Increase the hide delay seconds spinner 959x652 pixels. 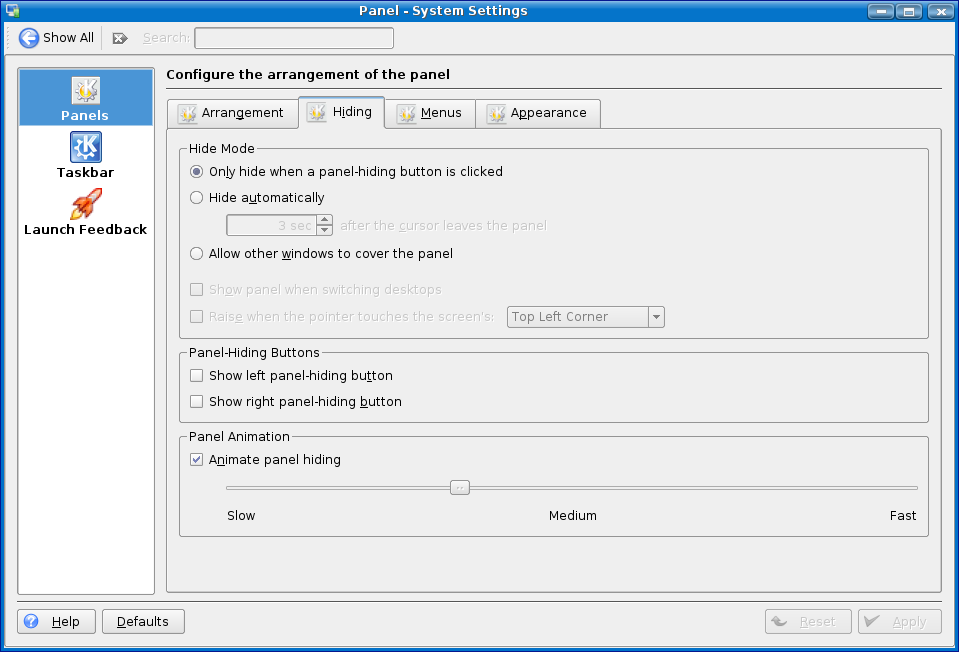coord(325,221)
